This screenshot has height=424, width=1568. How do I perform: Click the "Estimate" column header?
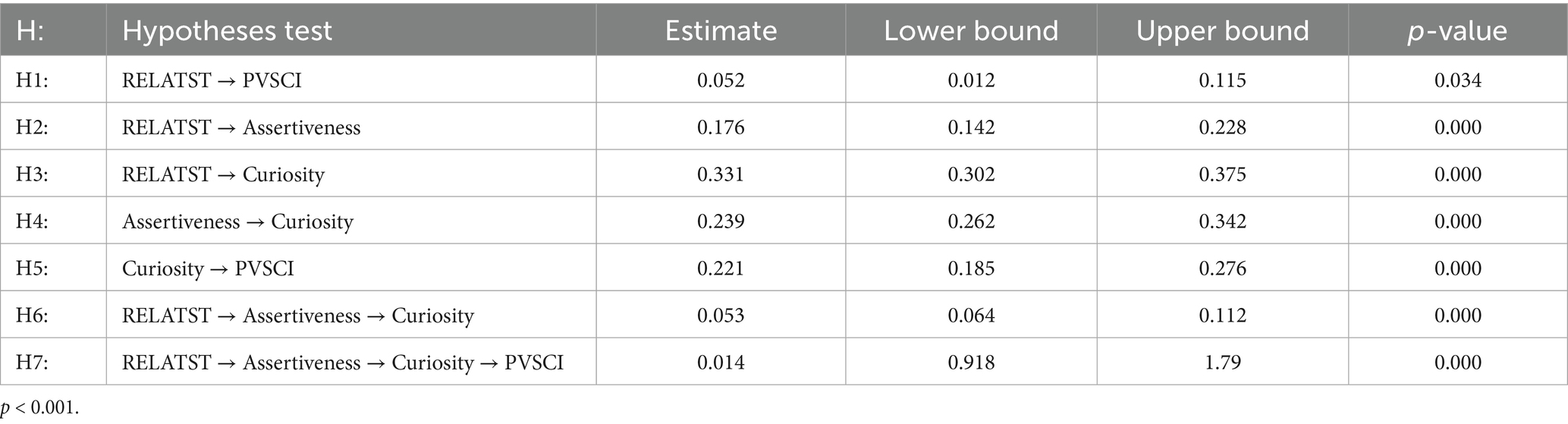(721, 30)
